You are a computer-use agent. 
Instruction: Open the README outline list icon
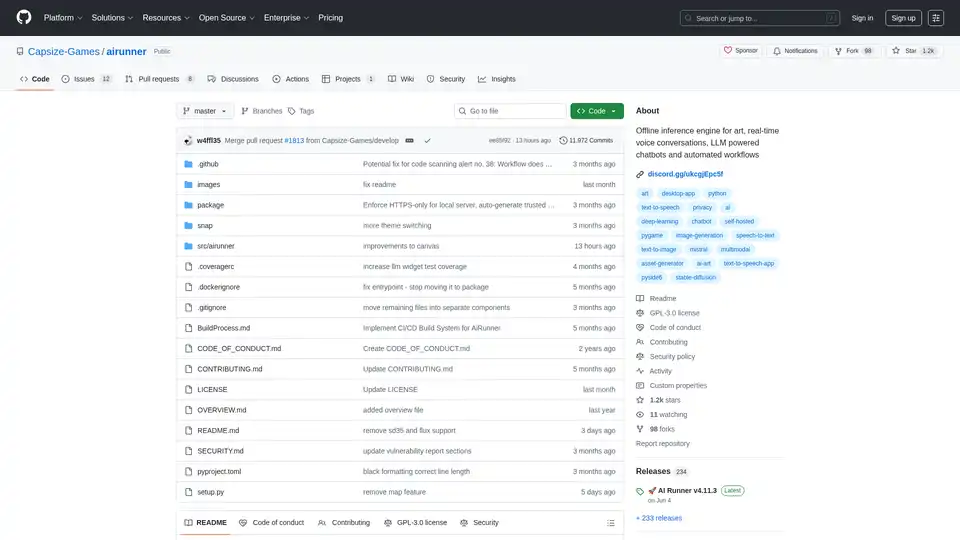coord(610,522)
